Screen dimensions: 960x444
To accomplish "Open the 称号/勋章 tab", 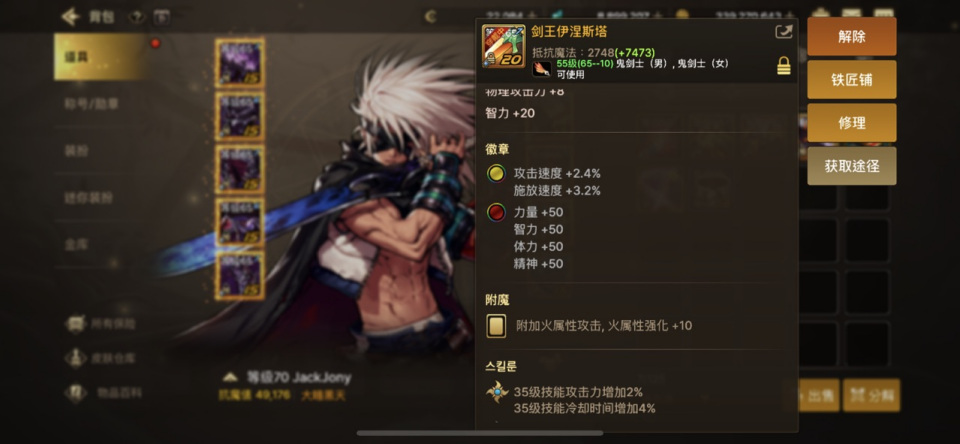I will point(92,104).
